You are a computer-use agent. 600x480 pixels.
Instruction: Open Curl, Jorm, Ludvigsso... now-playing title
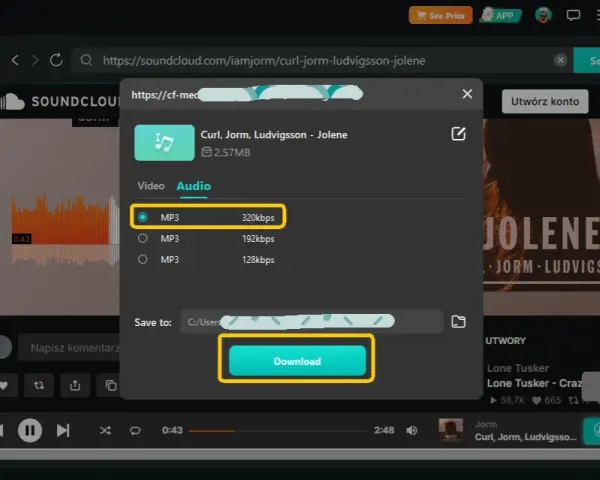[x=525, y=437]
